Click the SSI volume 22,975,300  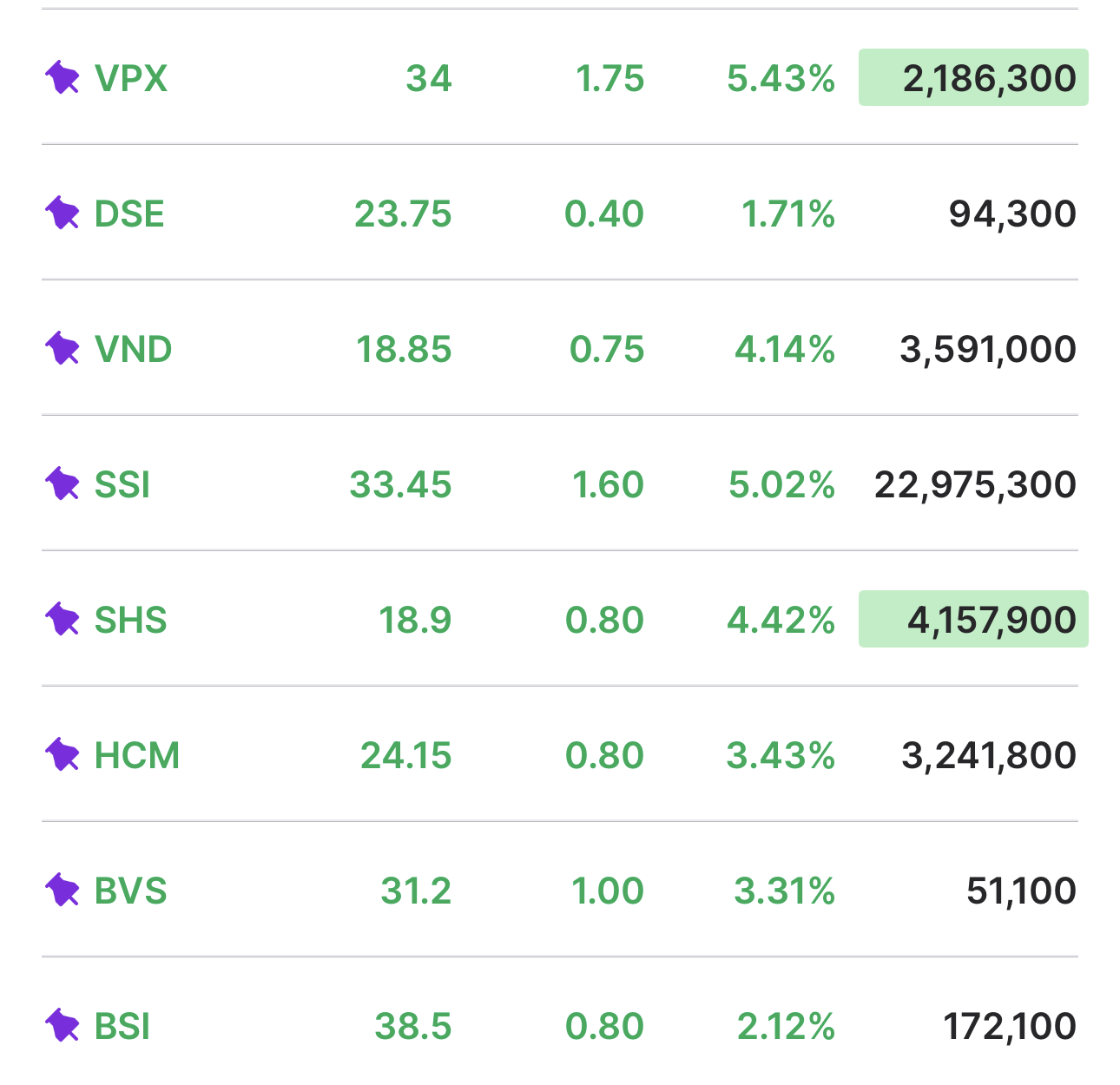point(975,484)
